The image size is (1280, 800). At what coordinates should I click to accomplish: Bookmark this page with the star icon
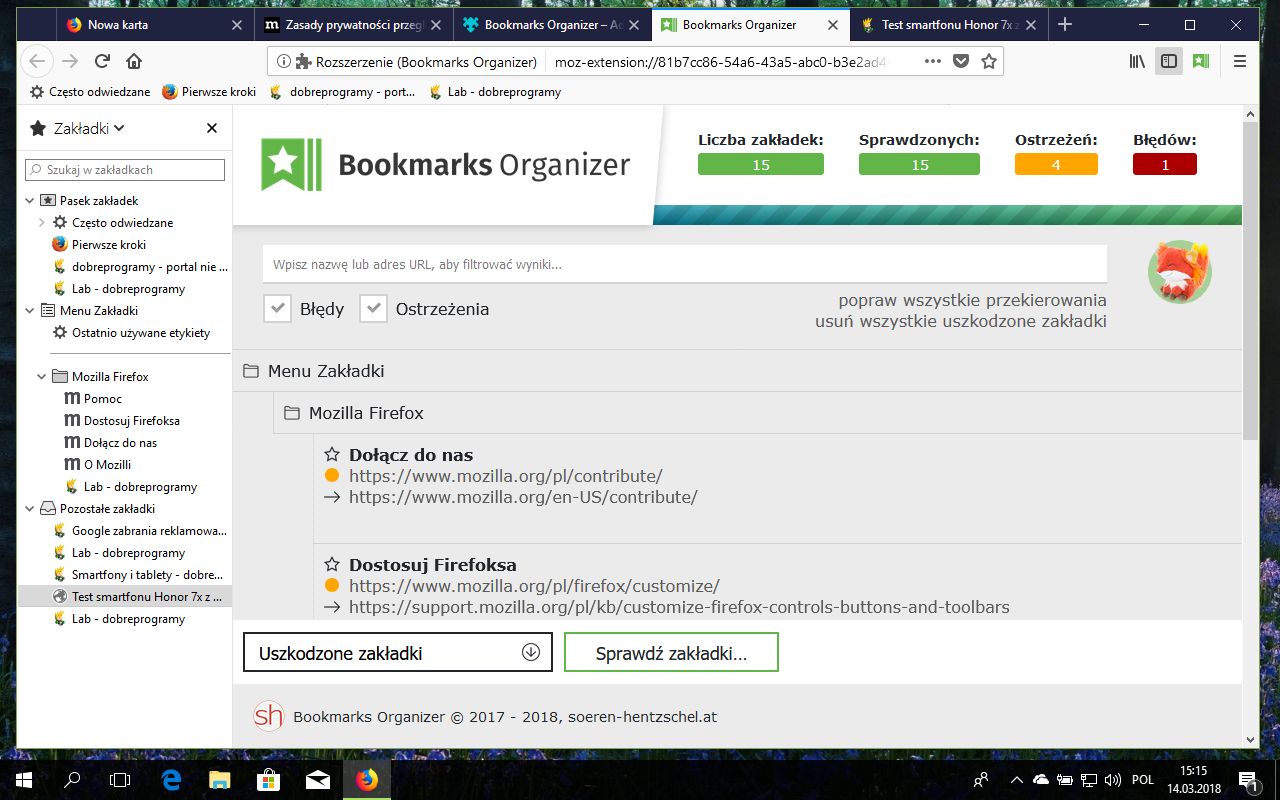989,61
